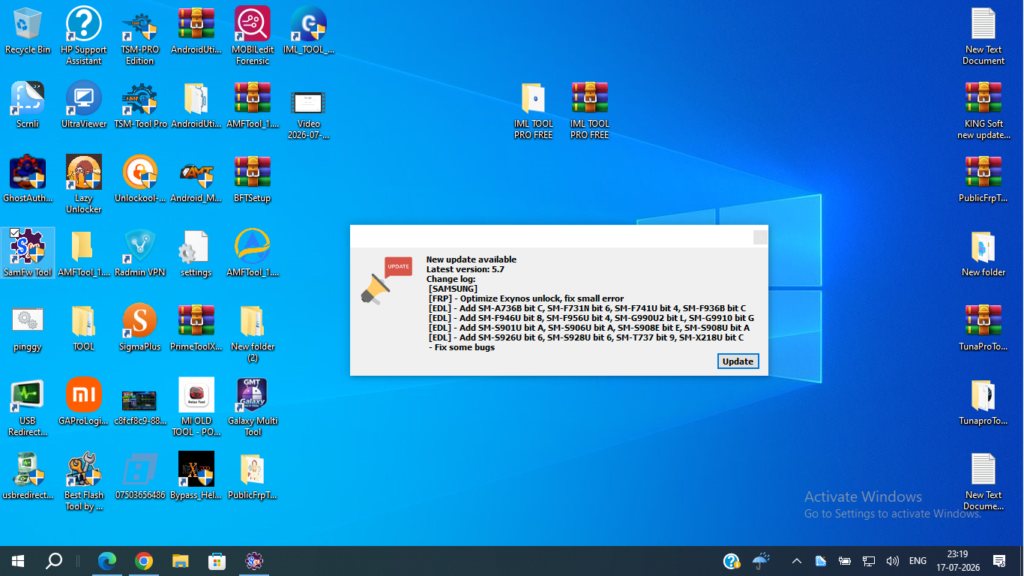Select TunaProTo archive icon

tap(984, 328)
